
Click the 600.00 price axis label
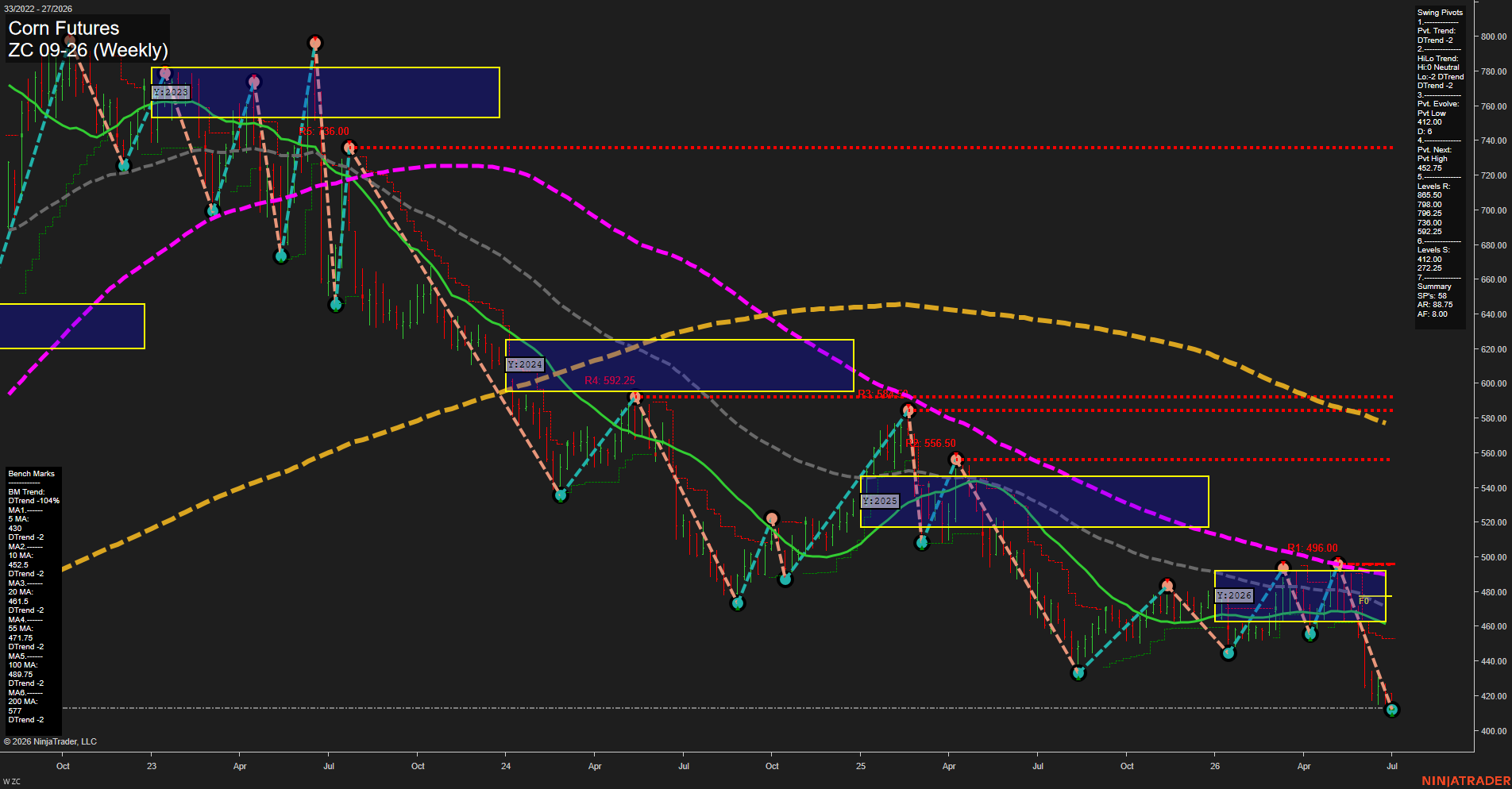pos(1494,383)
